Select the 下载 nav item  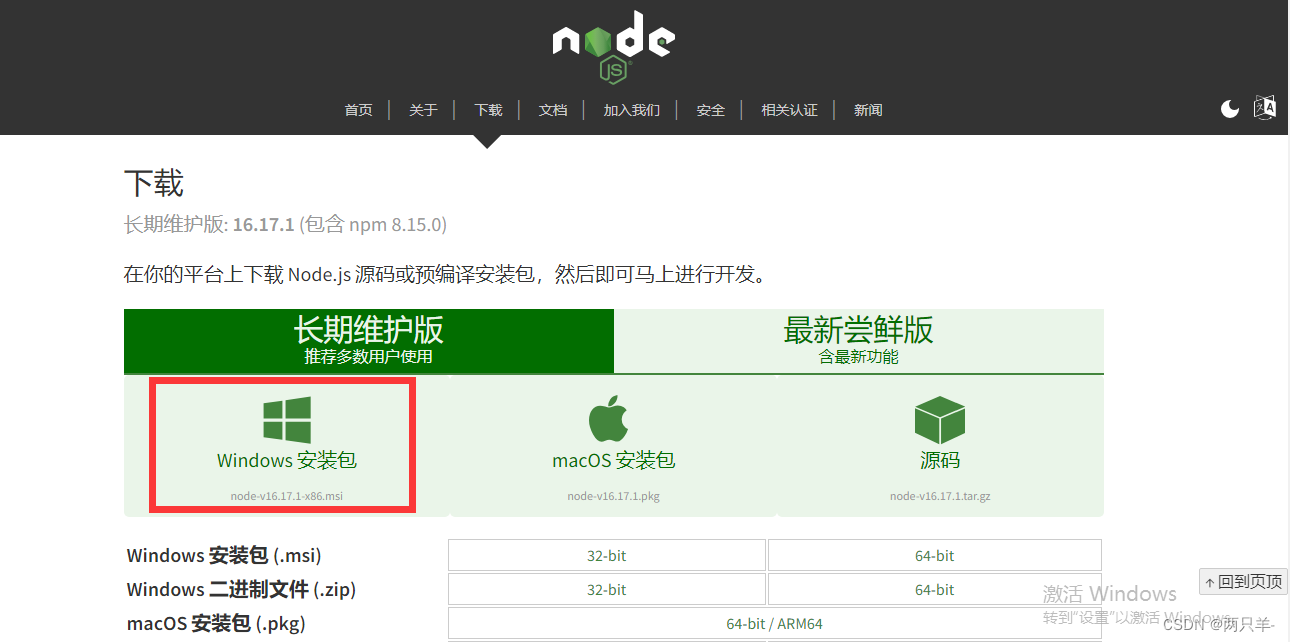[x=488, y=110]
